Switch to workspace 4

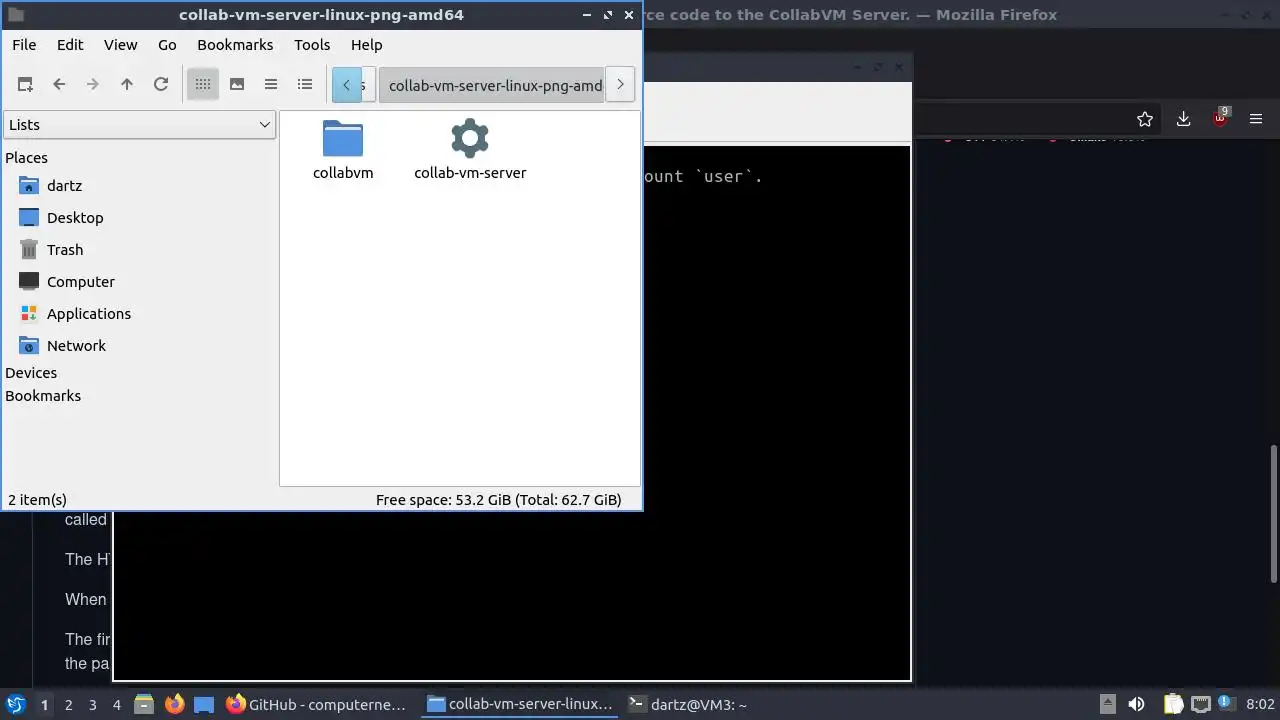pyautogui.click(x=117, y=705)
